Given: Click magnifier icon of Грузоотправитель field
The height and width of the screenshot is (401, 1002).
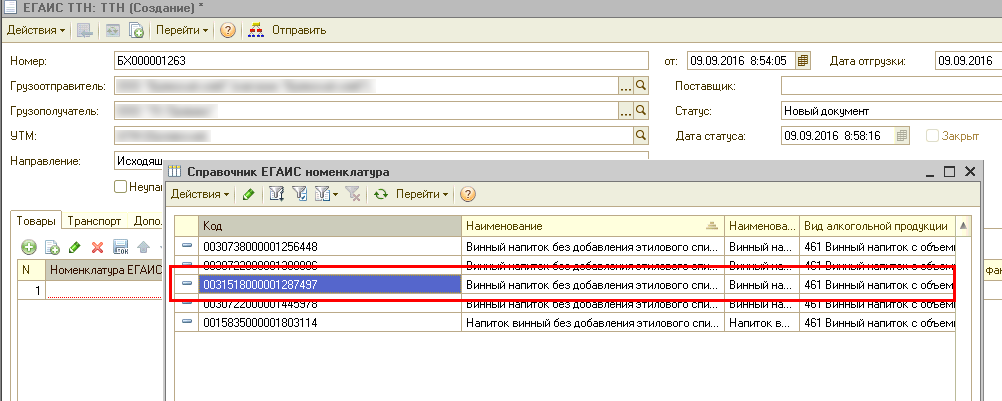Looking at the screenshot, I should [641, 86].
